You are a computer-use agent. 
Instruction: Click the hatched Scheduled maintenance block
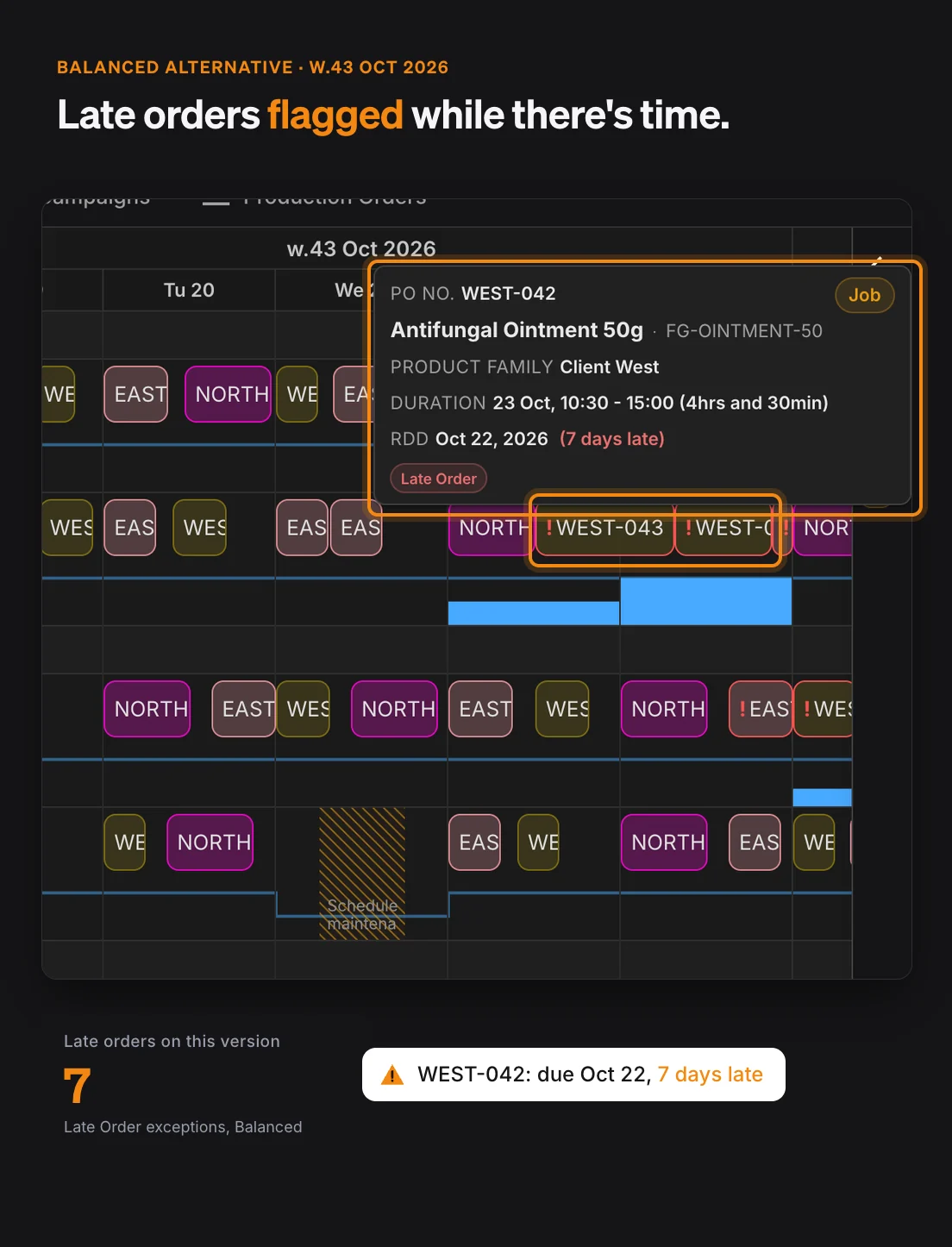click(362, 874)
